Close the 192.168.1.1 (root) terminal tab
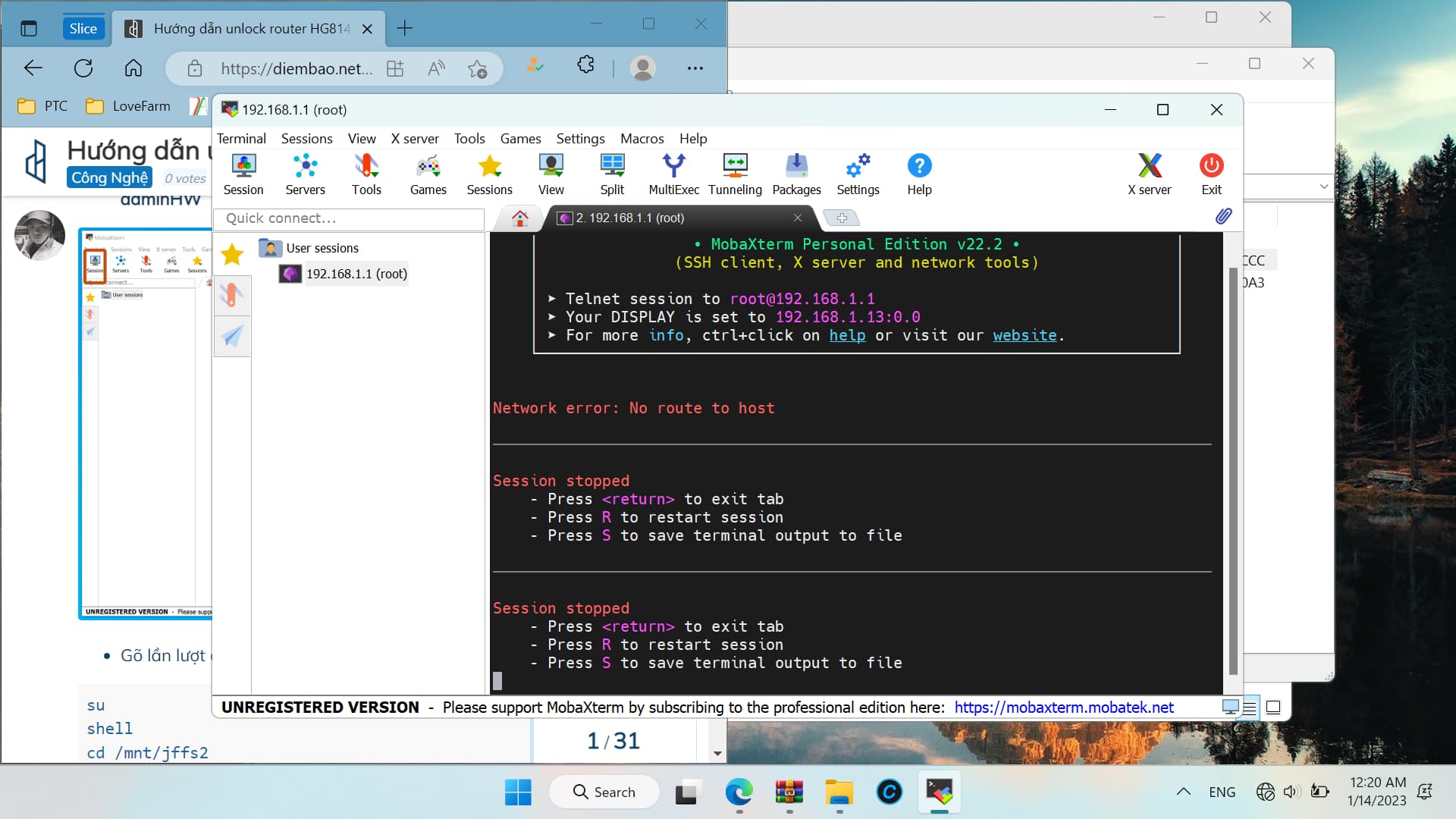 point(798,218)
